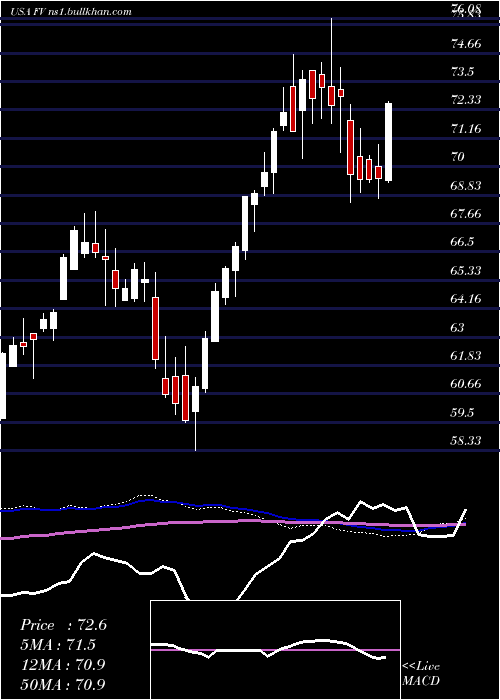Click the last tall white candlestick
500x700 pixels.
click(388, 142)
